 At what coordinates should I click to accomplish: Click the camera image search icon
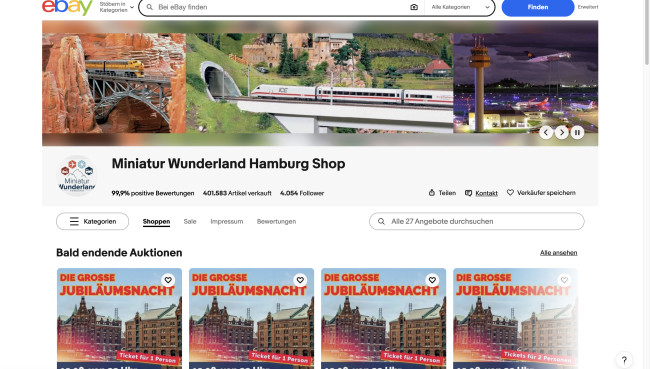coord(414,7)
